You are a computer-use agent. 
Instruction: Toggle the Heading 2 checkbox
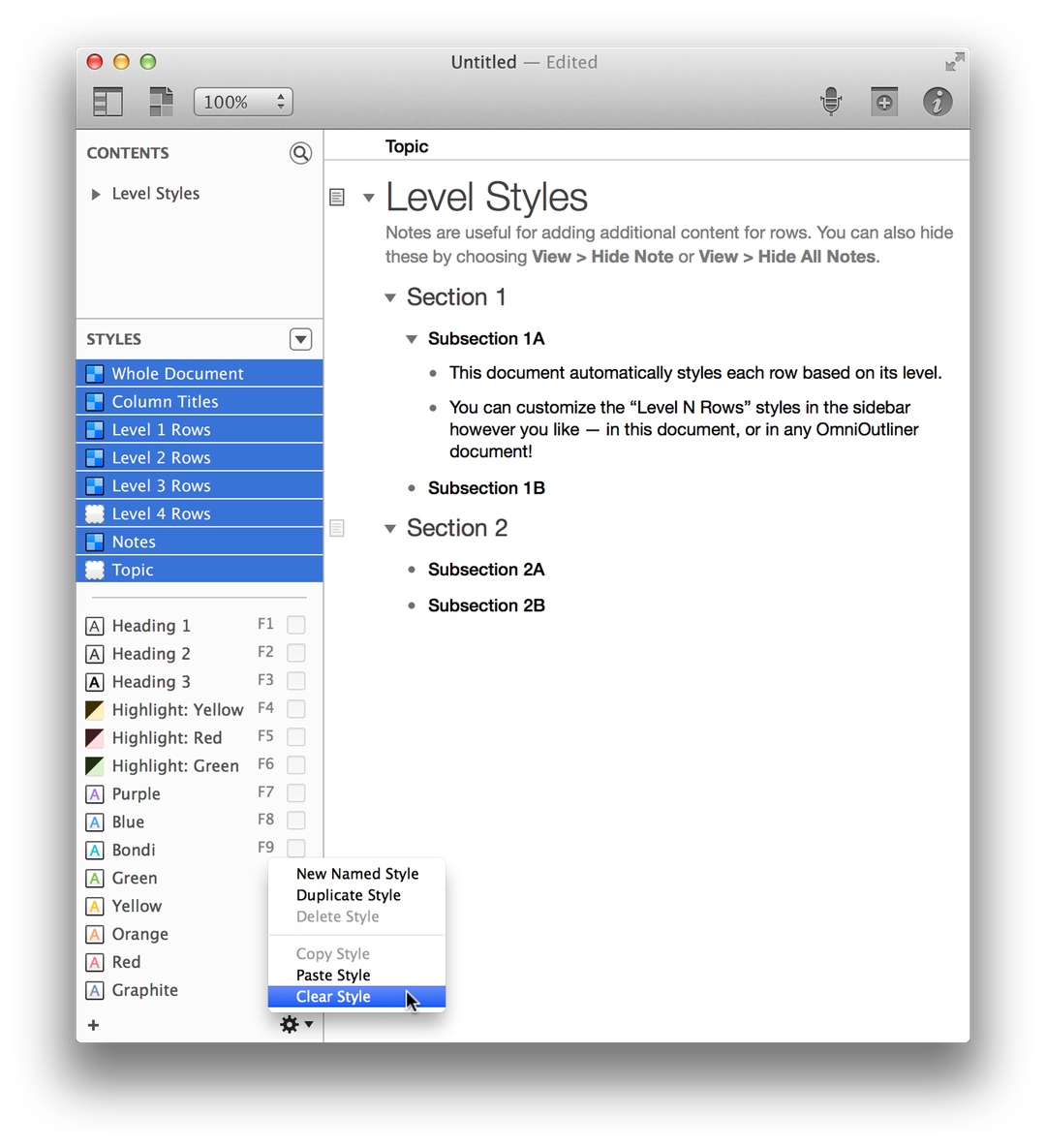click(296, 652)
